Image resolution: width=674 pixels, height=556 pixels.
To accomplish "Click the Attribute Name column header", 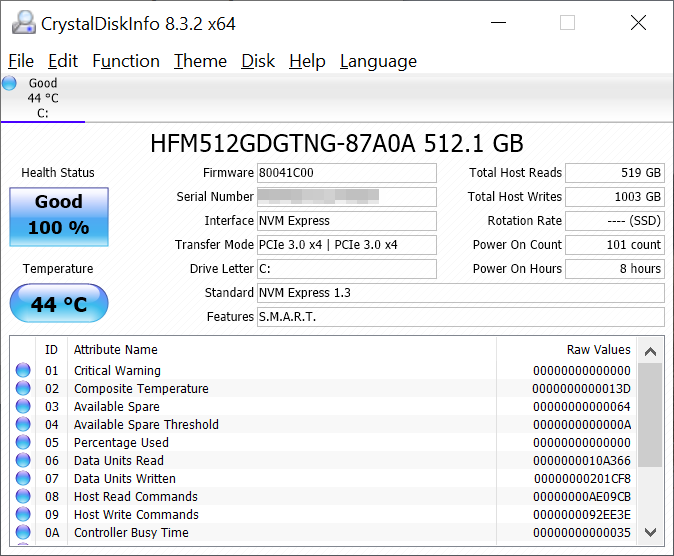I will (282, 350).
